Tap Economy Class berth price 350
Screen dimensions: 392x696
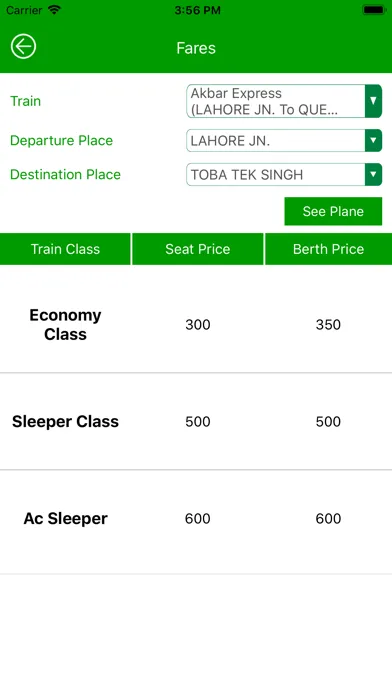pyautogui.click(x=328, y=324)
